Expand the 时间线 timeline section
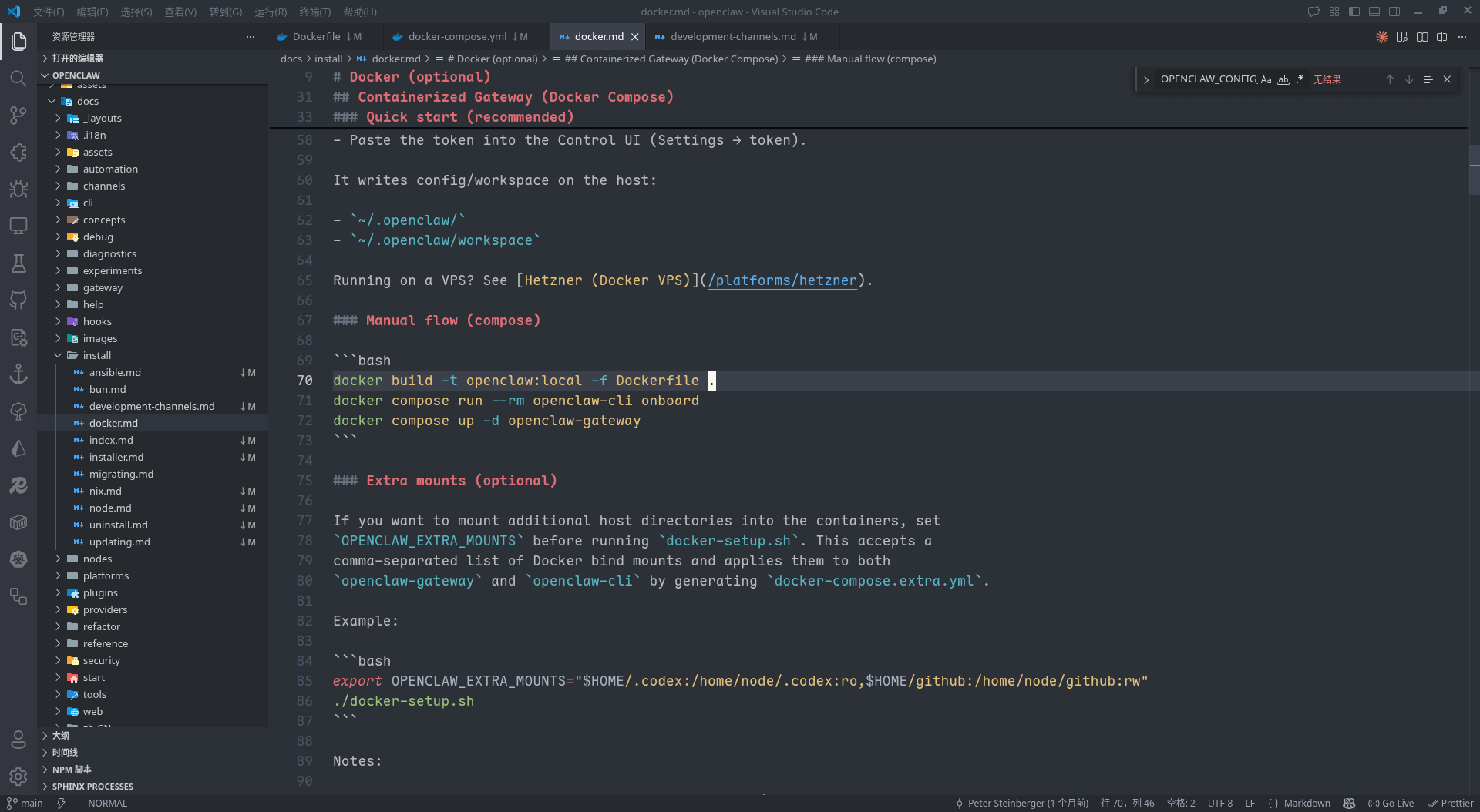 [153, 752]
